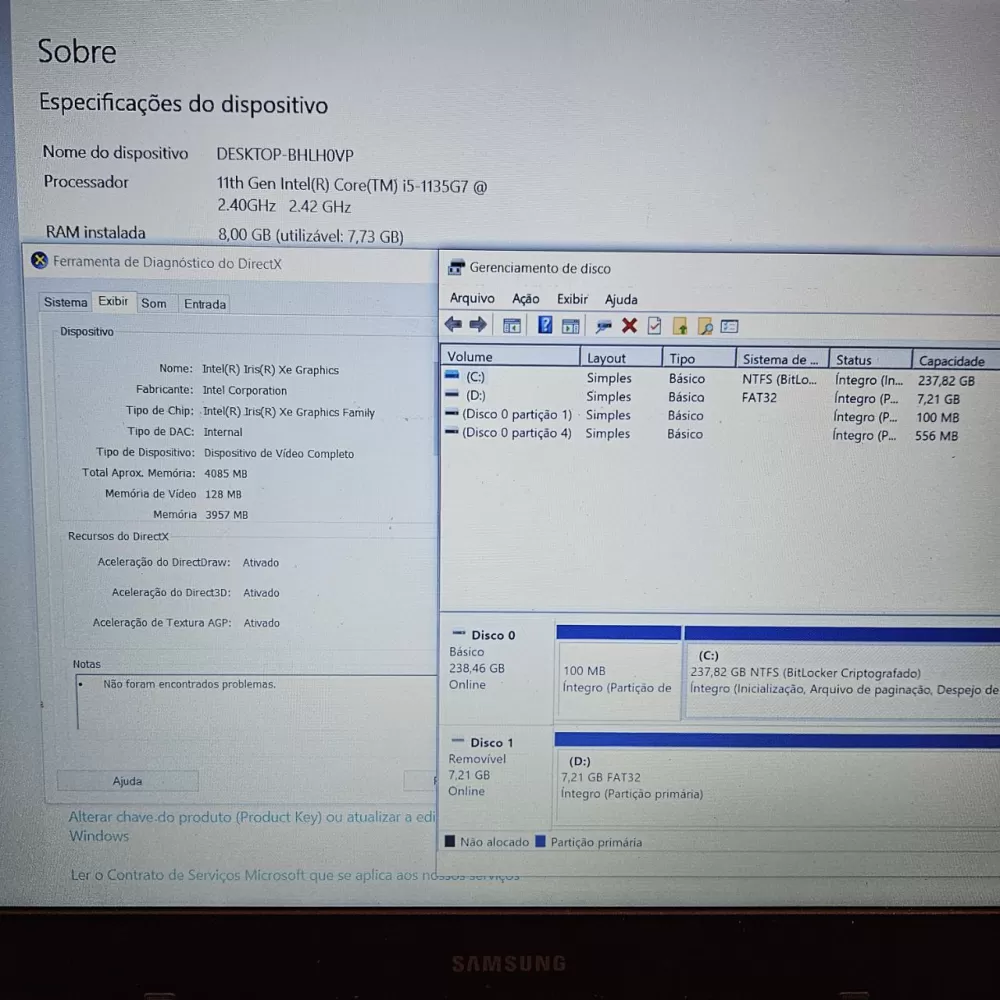1000x1000 pixels.
Task: Open the Alterar chave do produto link
Action: 252,826
